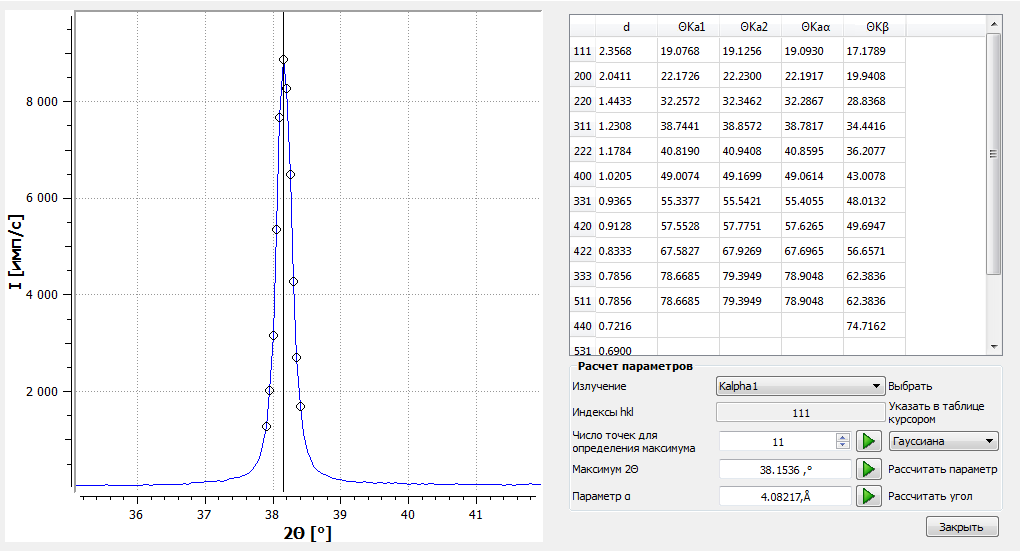Click the Индексы hkl field showing 111
Viewport: 1021px width, 551px height.
(800, 412)
